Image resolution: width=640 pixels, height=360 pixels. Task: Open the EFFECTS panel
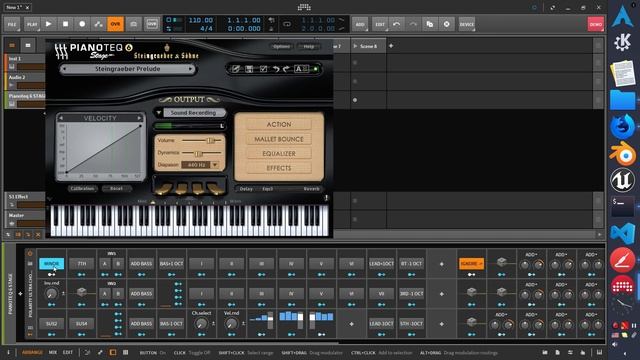279,169
